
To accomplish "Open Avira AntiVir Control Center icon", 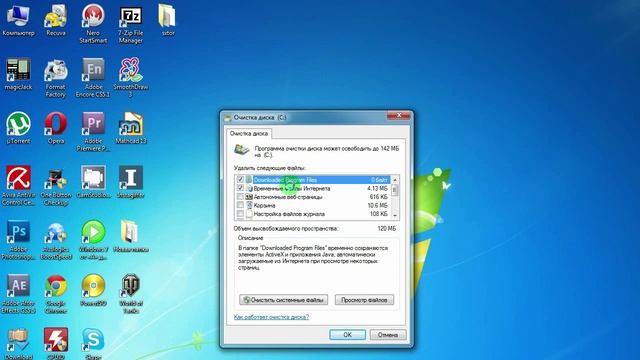I will (18, 185).
